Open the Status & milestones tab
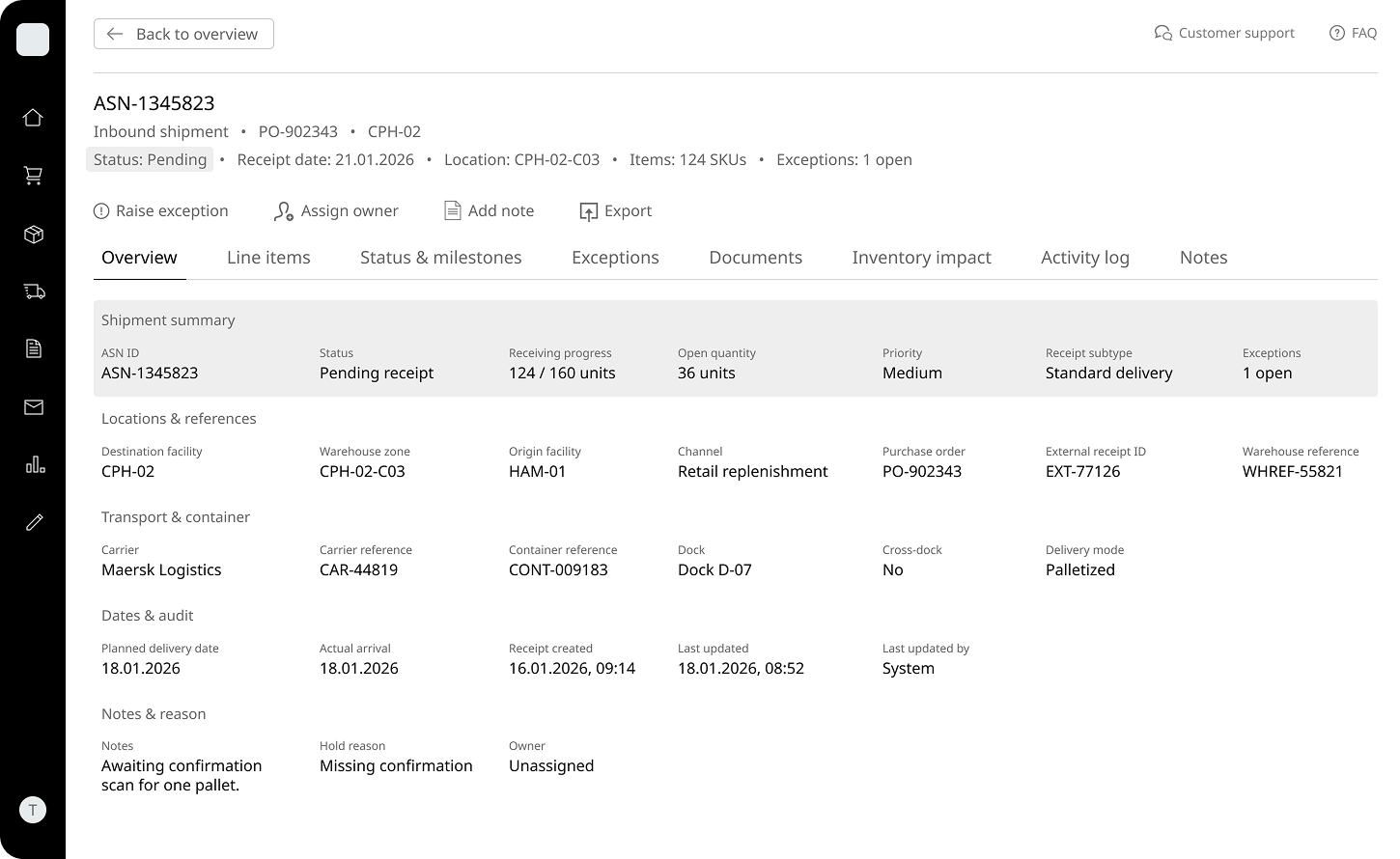This screenshot has width=1400, height=859. click(440, 258)
